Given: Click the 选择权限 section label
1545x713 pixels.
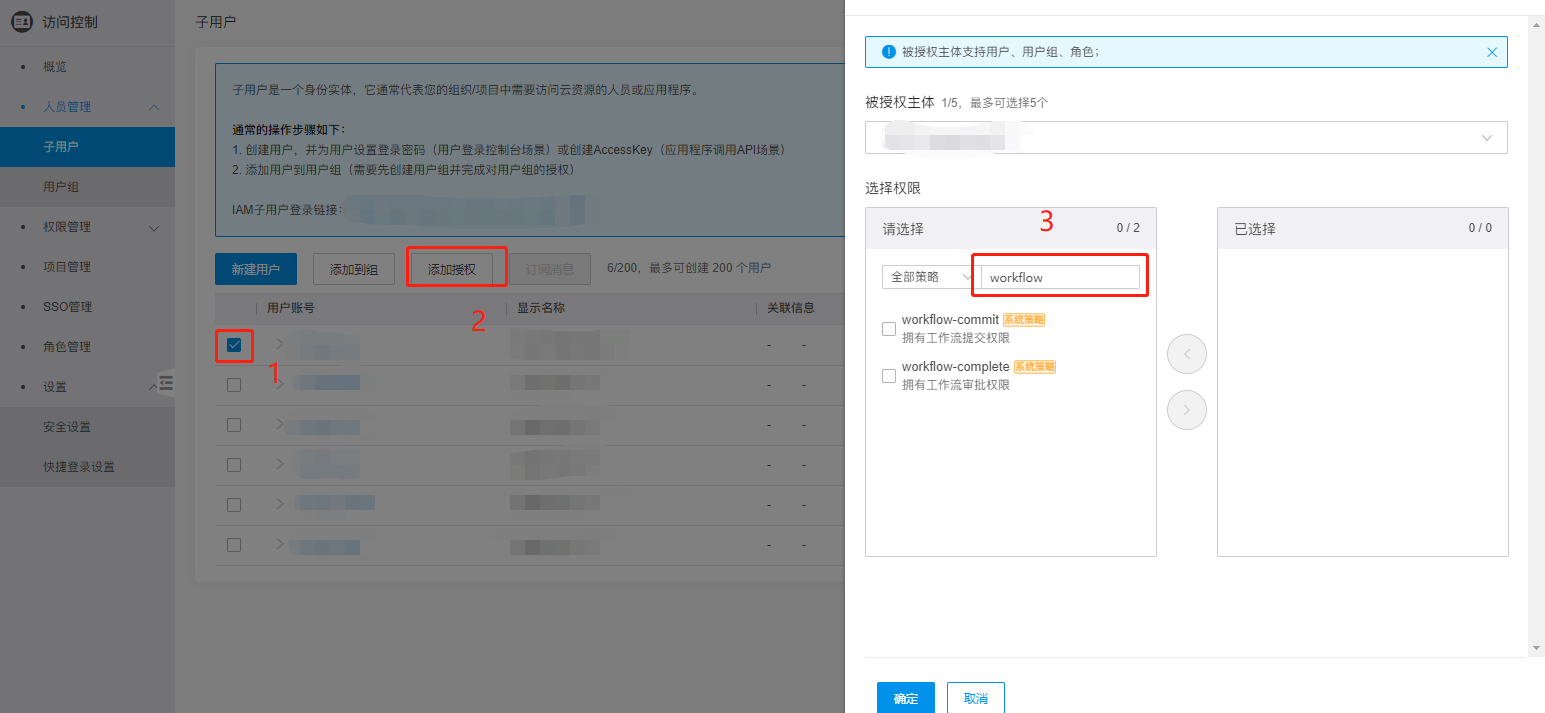Looking at the screenshot, I should coord(893,188).
